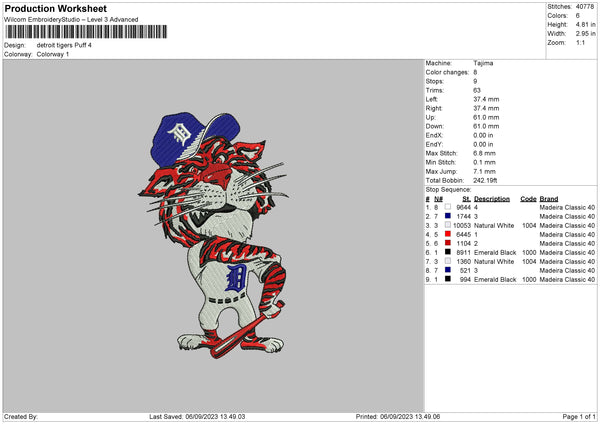Click the 'Code' column header

coord(528,199)
